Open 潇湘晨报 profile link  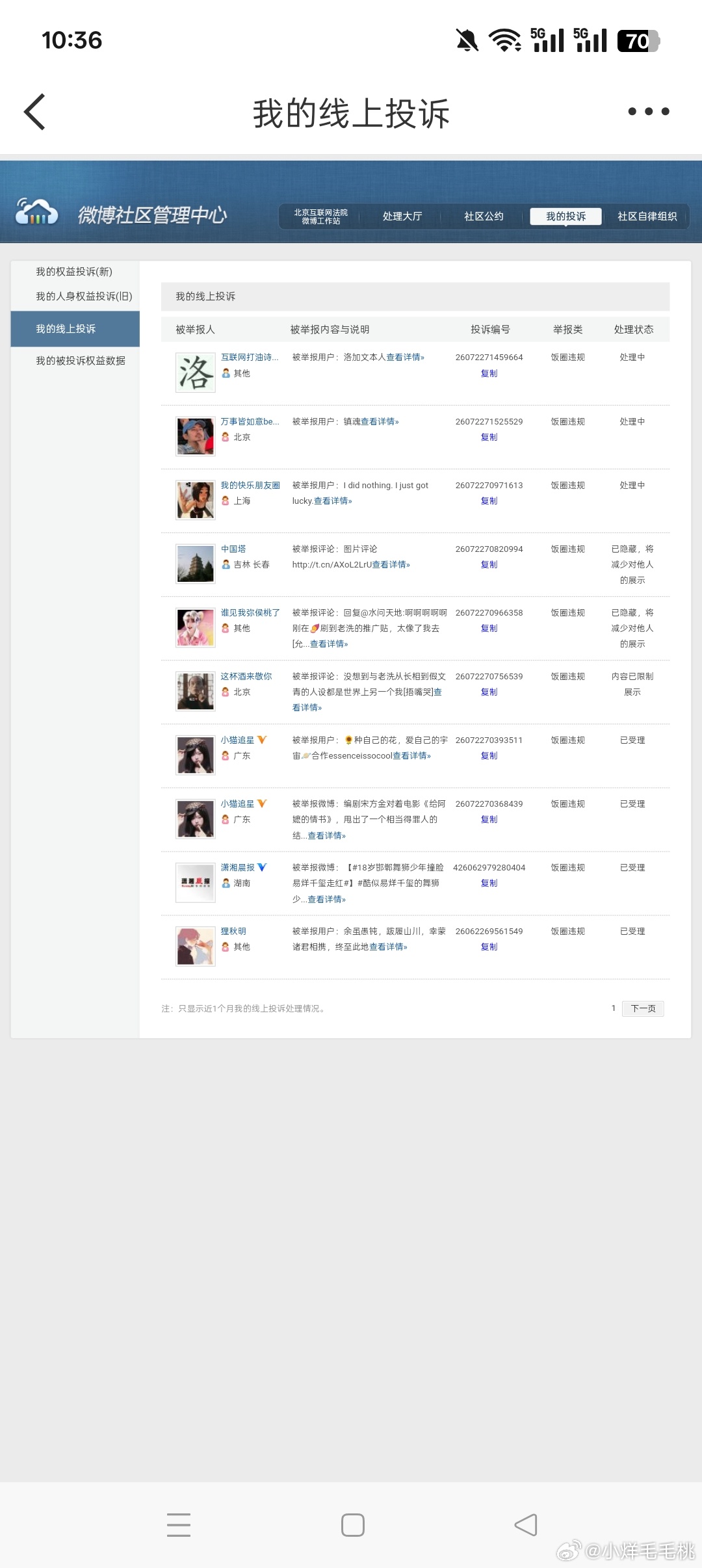(x=237, y=867)
